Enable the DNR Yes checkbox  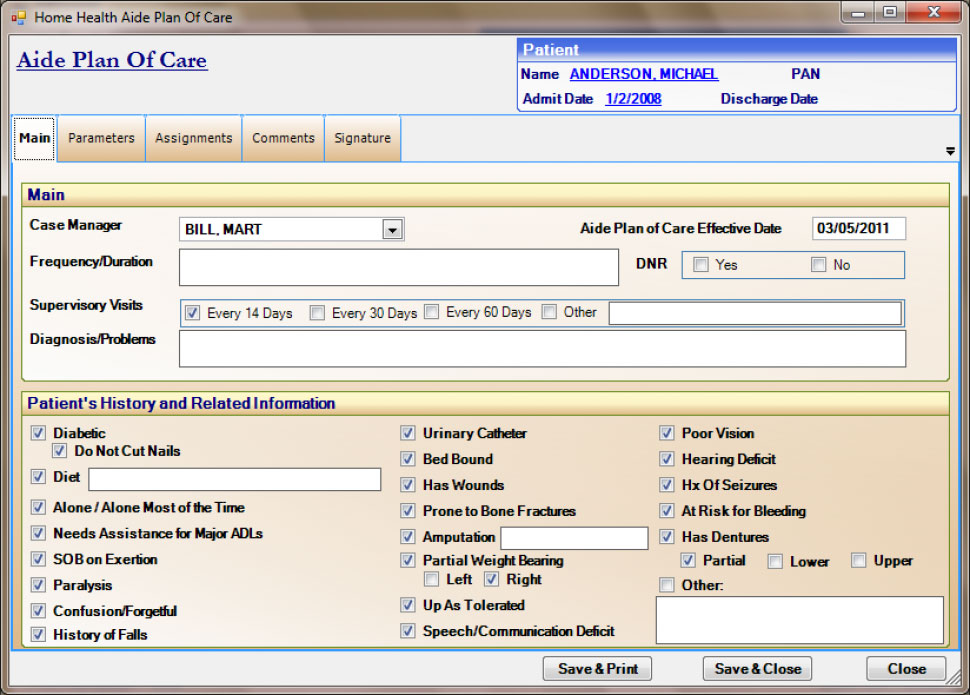pyautogui.click(x=701, y=264)
